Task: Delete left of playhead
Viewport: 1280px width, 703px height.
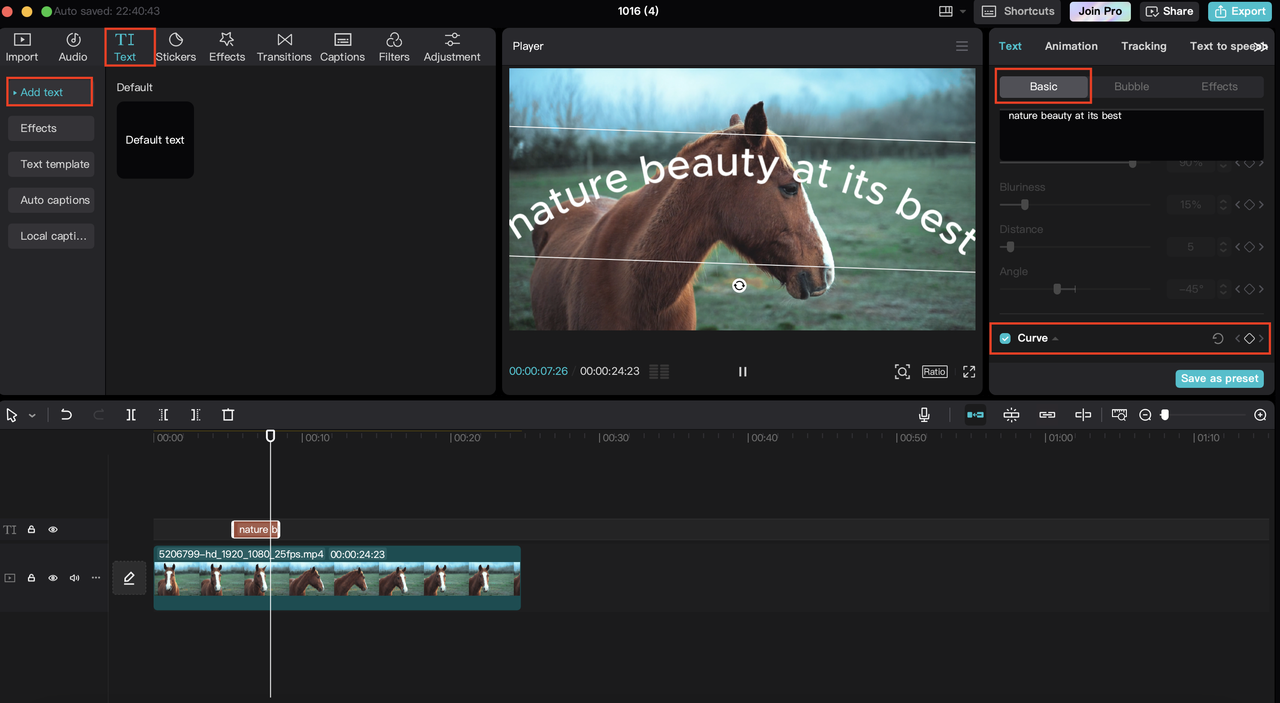Action: pos(163,415)
